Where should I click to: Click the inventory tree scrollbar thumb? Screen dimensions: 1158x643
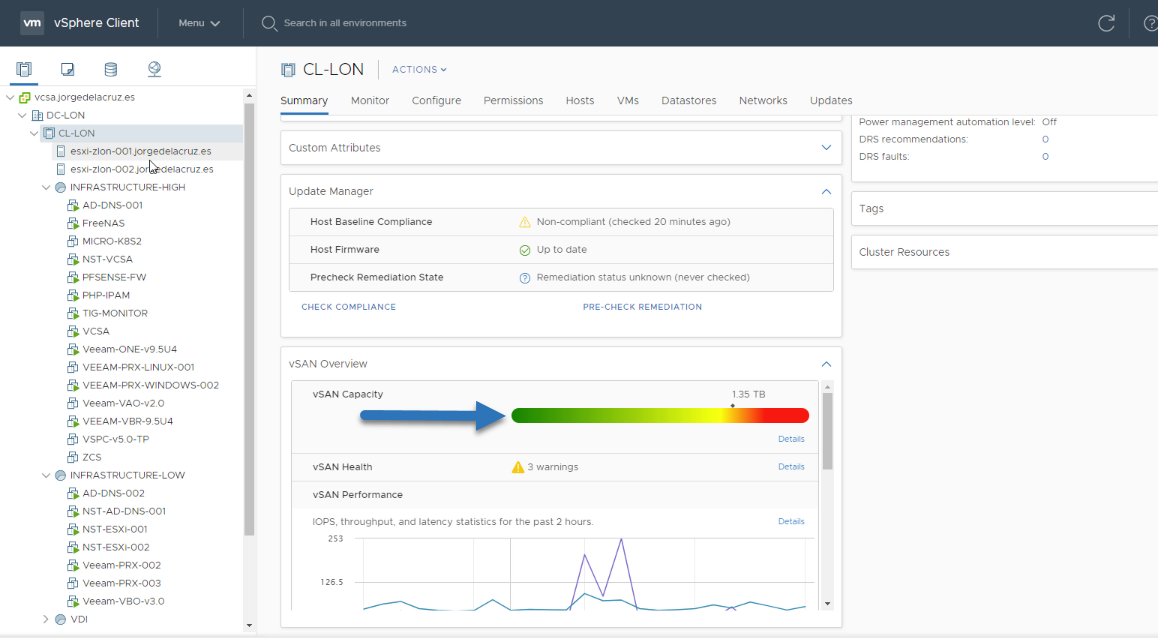(249, 319)
